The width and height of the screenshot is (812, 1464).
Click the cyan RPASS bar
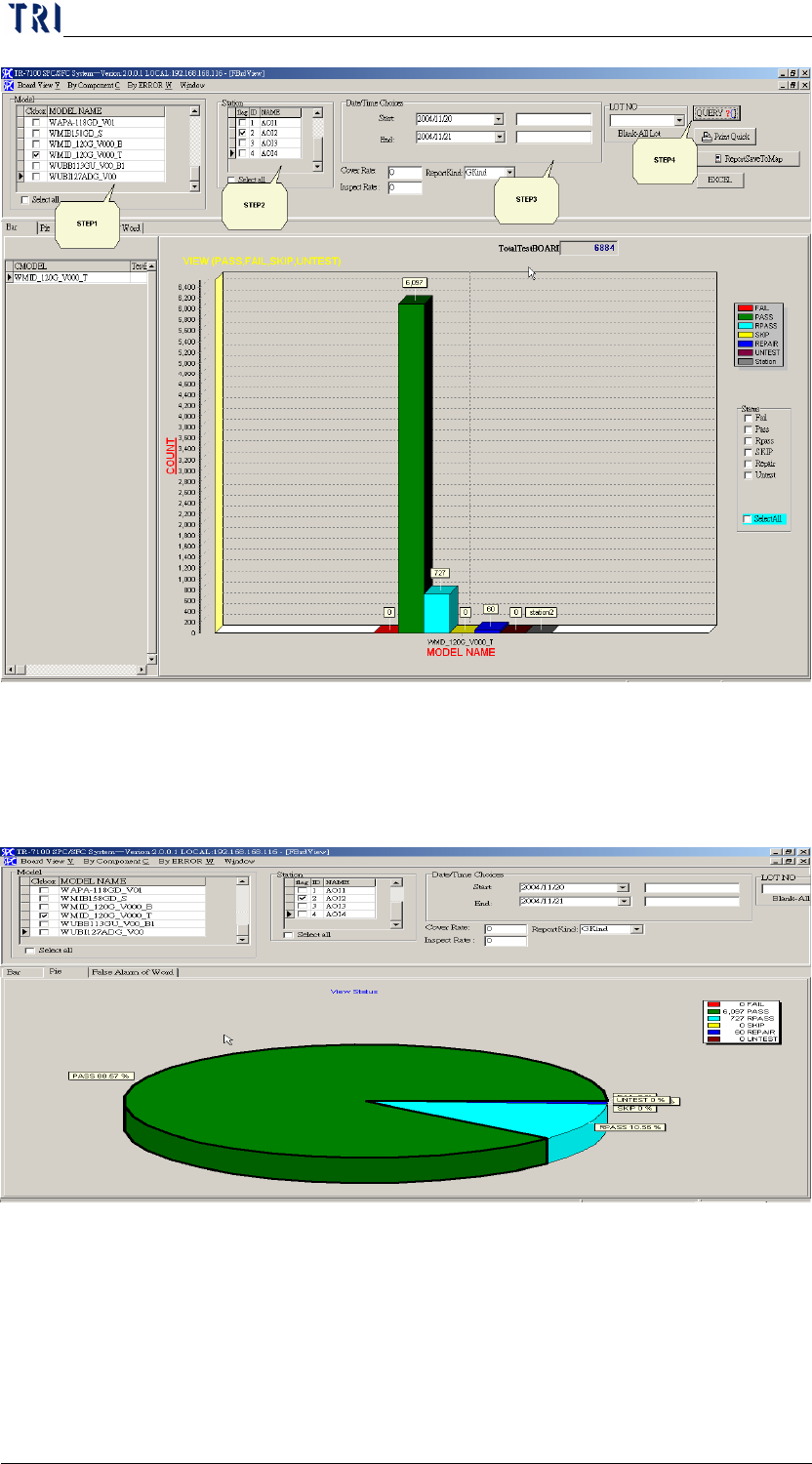[x=440, y=610]
